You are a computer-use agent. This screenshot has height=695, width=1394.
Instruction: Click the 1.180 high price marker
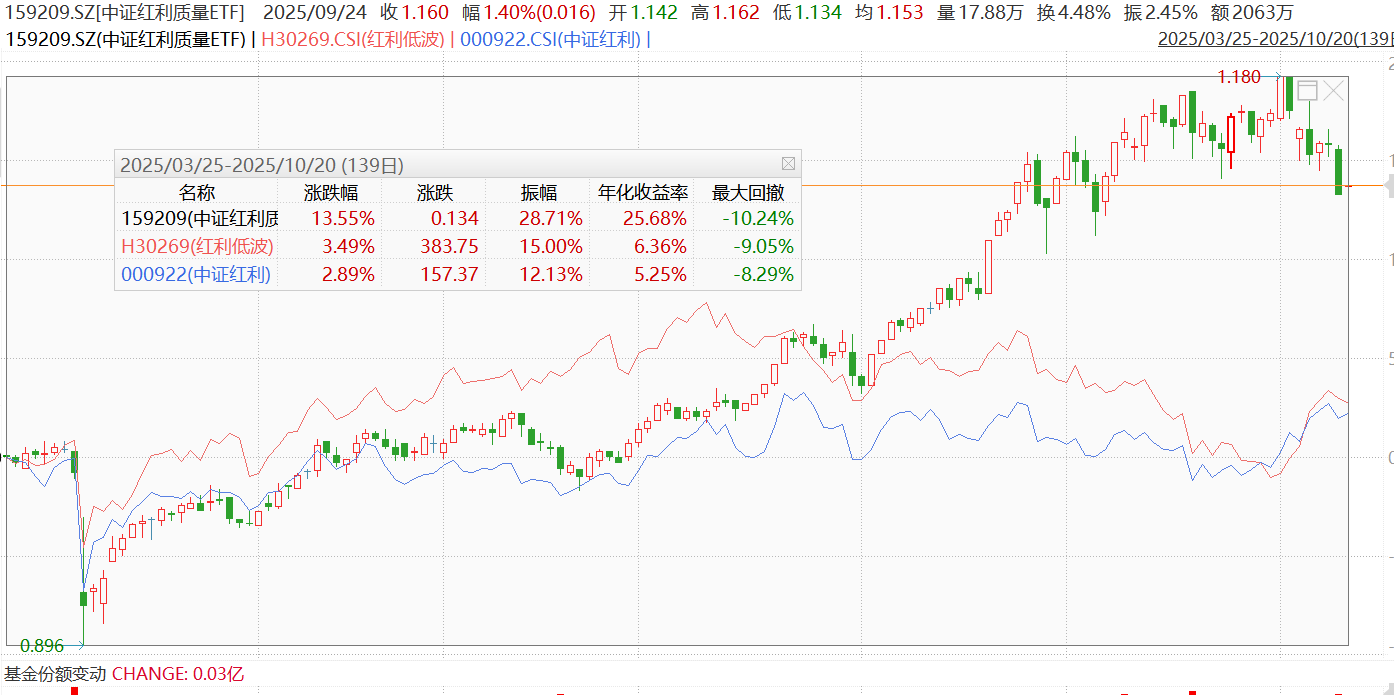point(1238,77)
